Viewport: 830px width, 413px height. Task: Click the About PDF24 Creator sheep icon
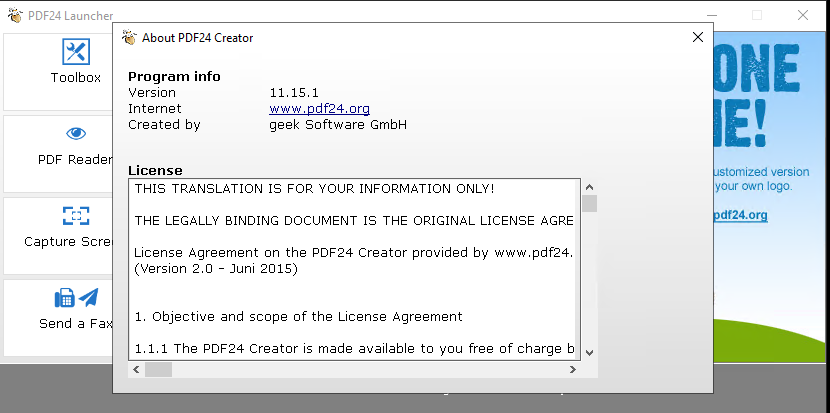point(128,38)
